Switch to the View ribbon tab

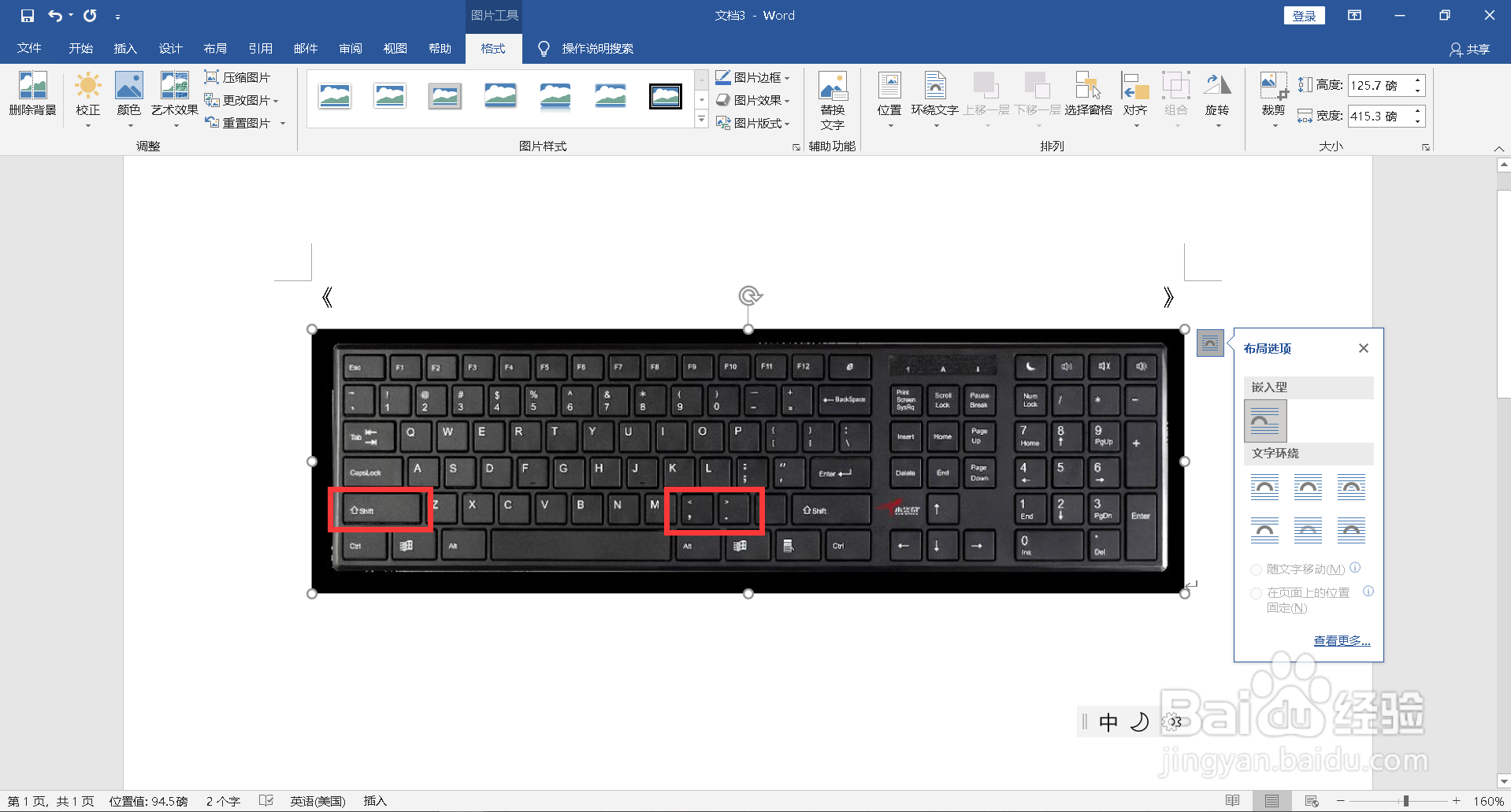395,48
